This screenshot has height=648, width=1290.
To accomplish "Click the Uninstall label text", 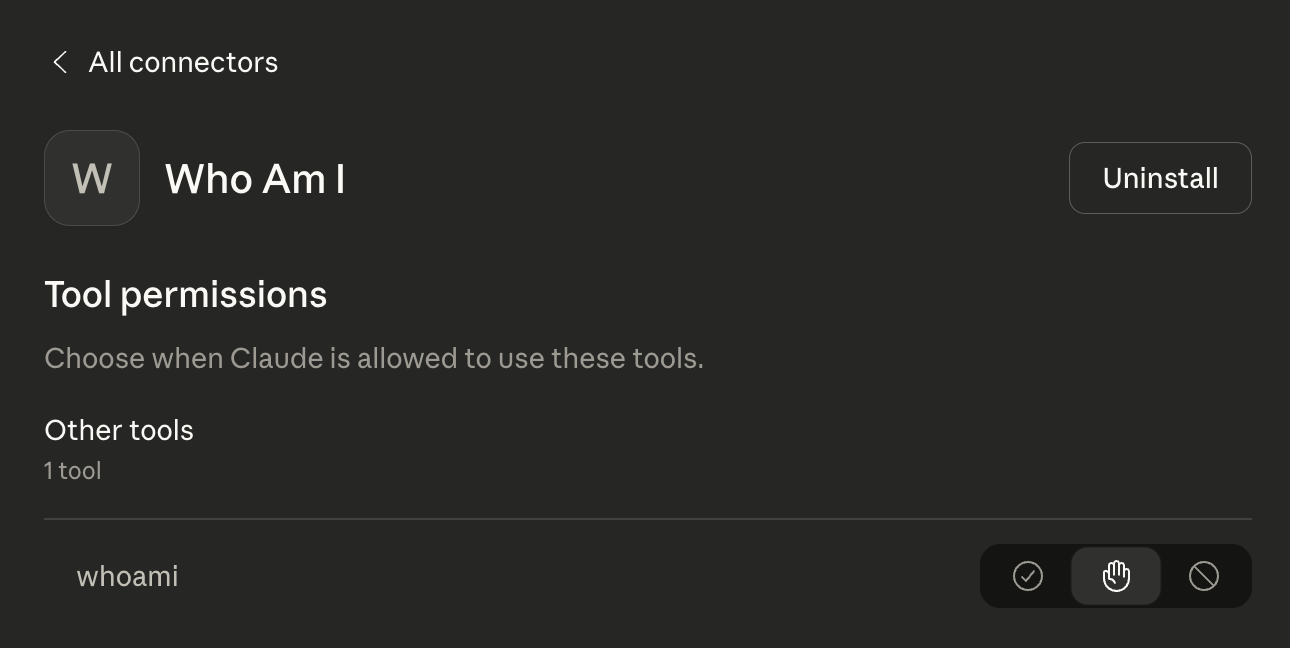I will click(x=1160, y=178).
